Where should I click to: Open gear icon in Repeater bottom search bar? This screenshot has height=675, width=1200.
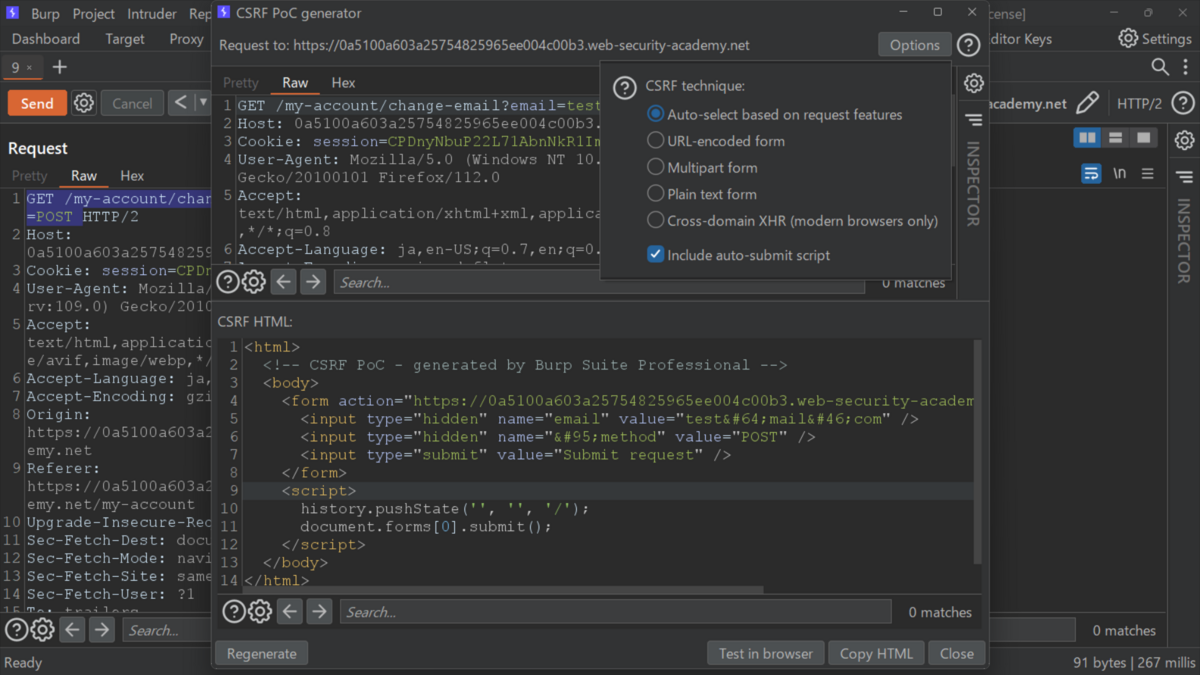[42, 630]
